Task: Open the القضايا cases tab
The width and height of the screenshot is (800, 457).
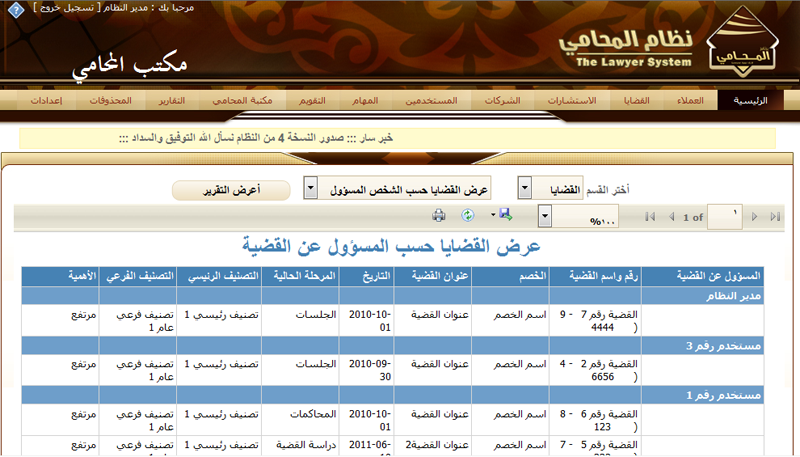Action: tap(636, 100)
